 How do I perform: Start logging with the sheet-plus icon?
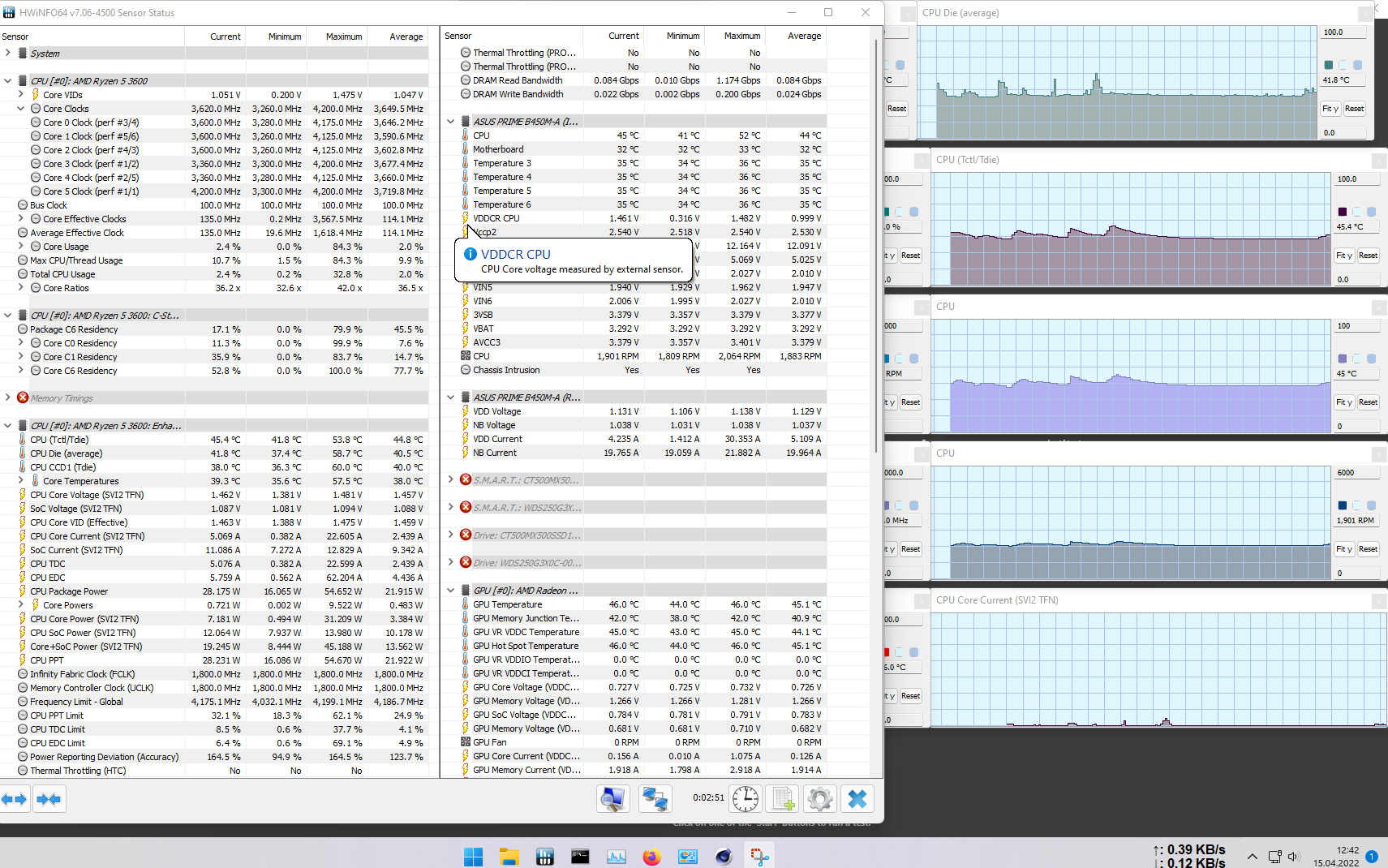coord(783,799)
